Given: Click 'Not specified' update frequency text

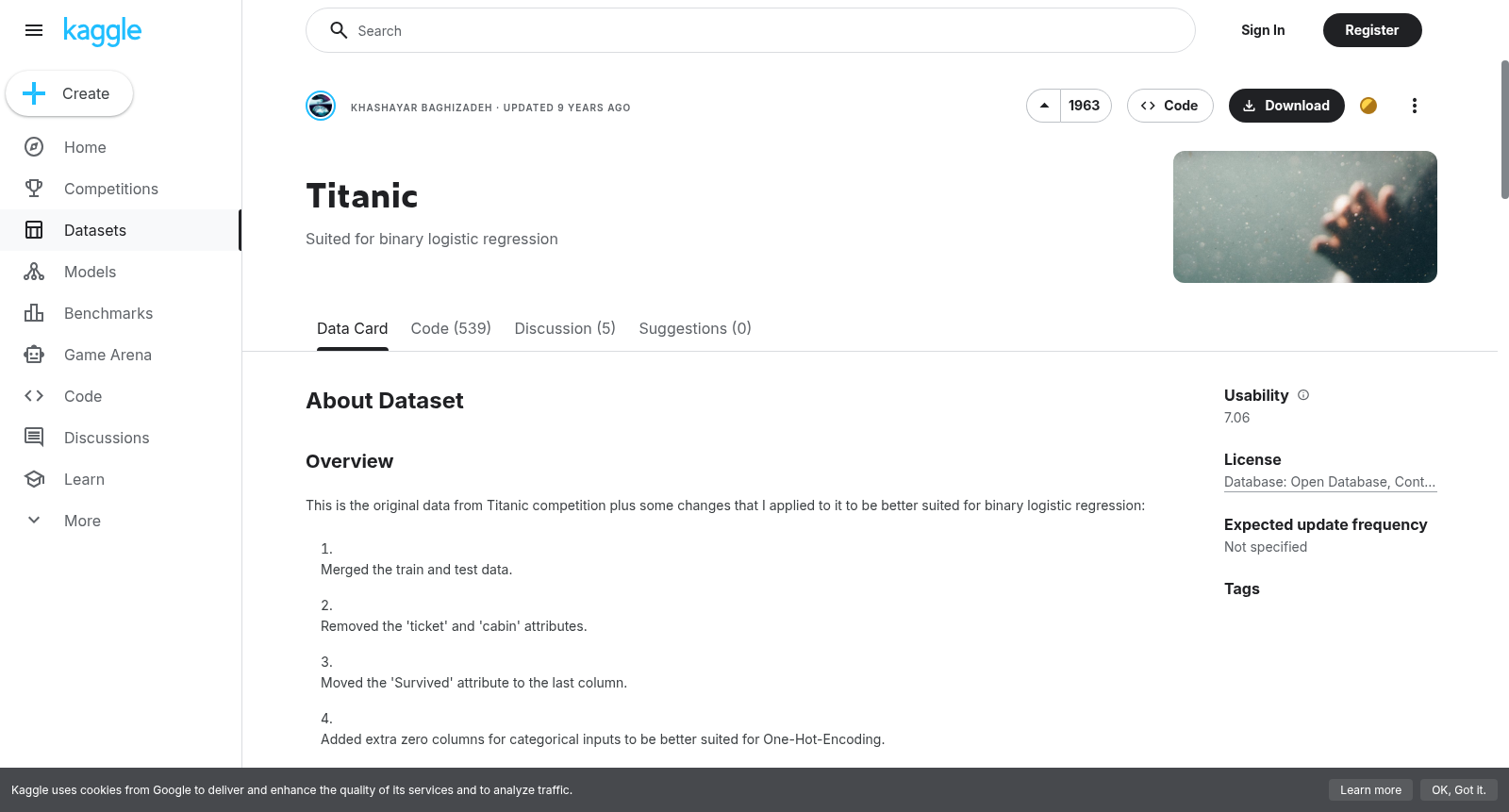Looking at the screenshot, I should point(1266,547).
